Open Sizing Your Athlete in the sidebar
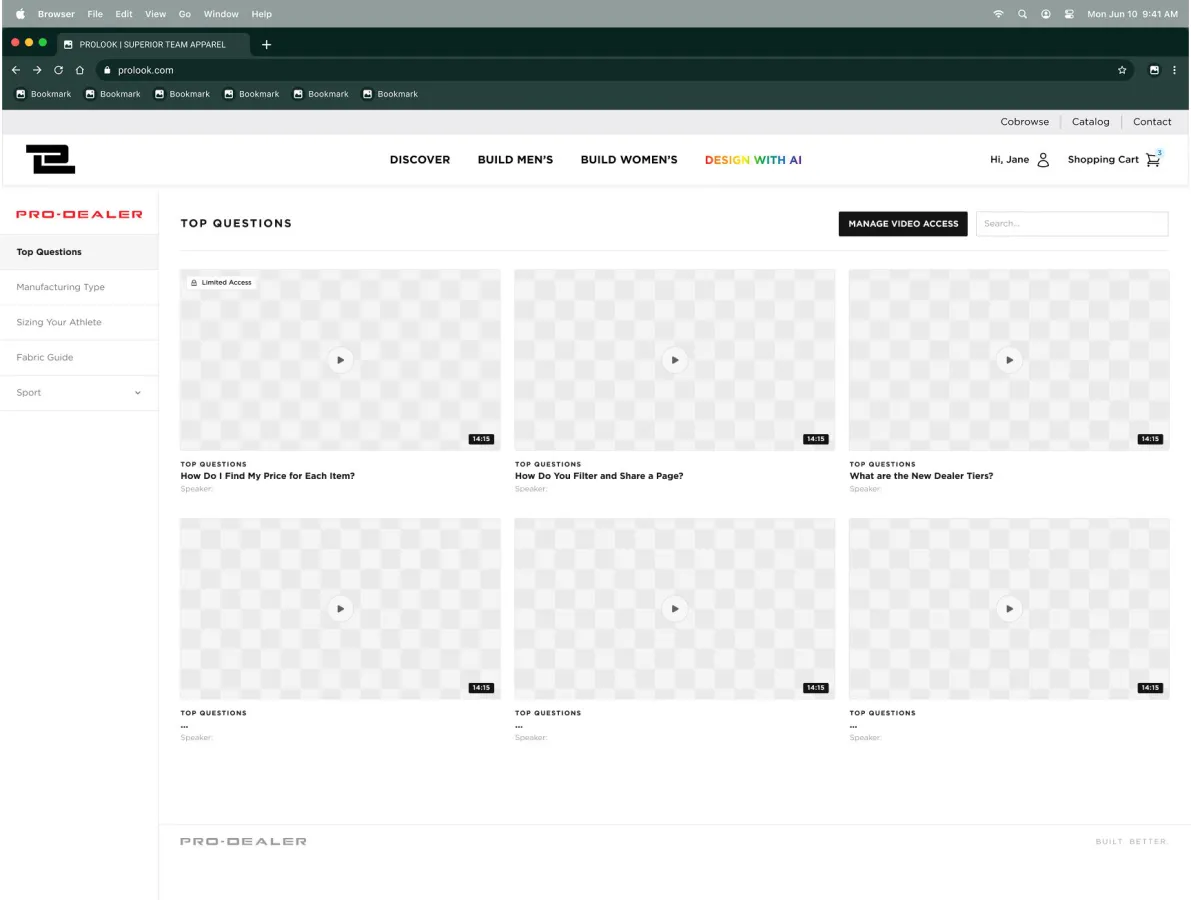Screen dimensions: 1191x900 pos(79,322)
